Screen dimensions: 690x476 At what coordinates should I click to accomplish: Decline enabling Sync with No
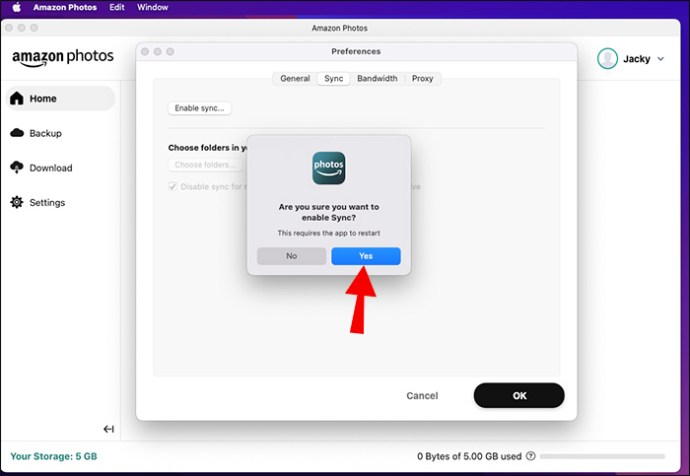291,256
